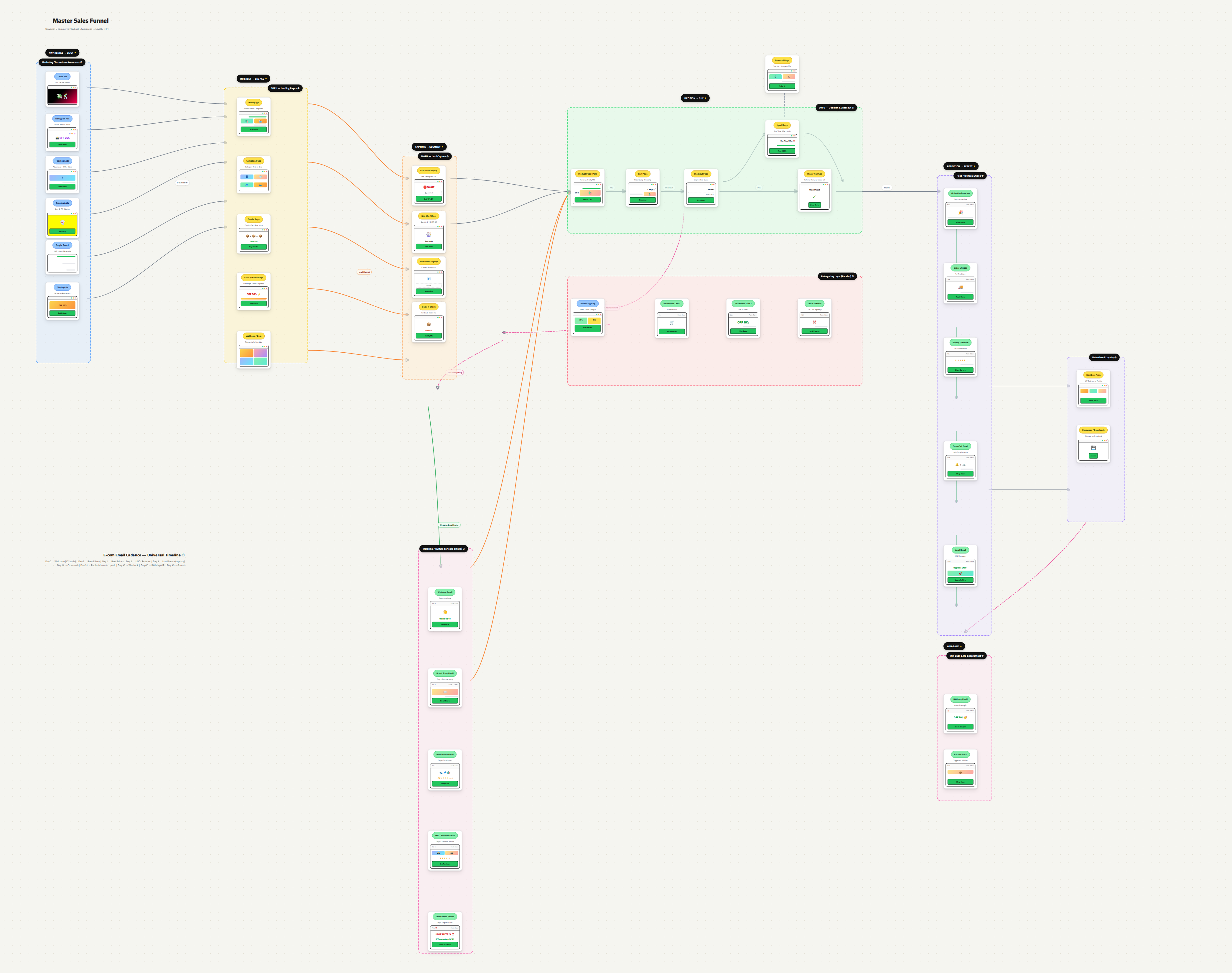Click the Pay Now button on Checkout Page
Screen dimensions: 1232x973
701,200
